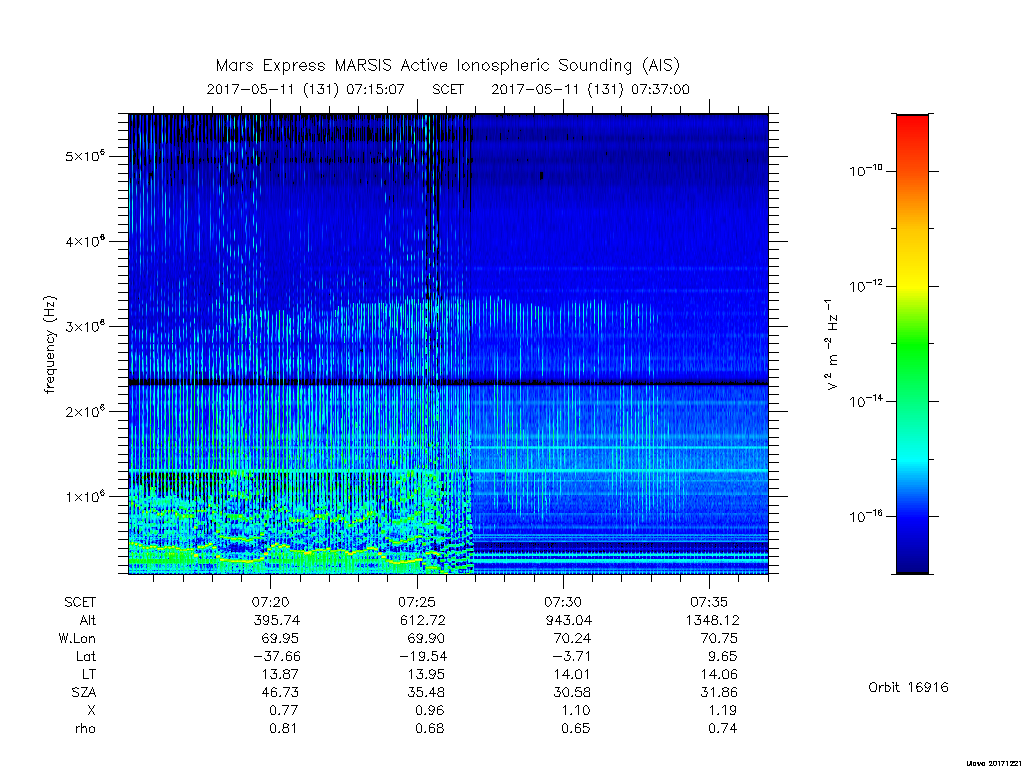Click the altitude value 943.04
This screenshot has width=1024, height=768.
point(571,620)
